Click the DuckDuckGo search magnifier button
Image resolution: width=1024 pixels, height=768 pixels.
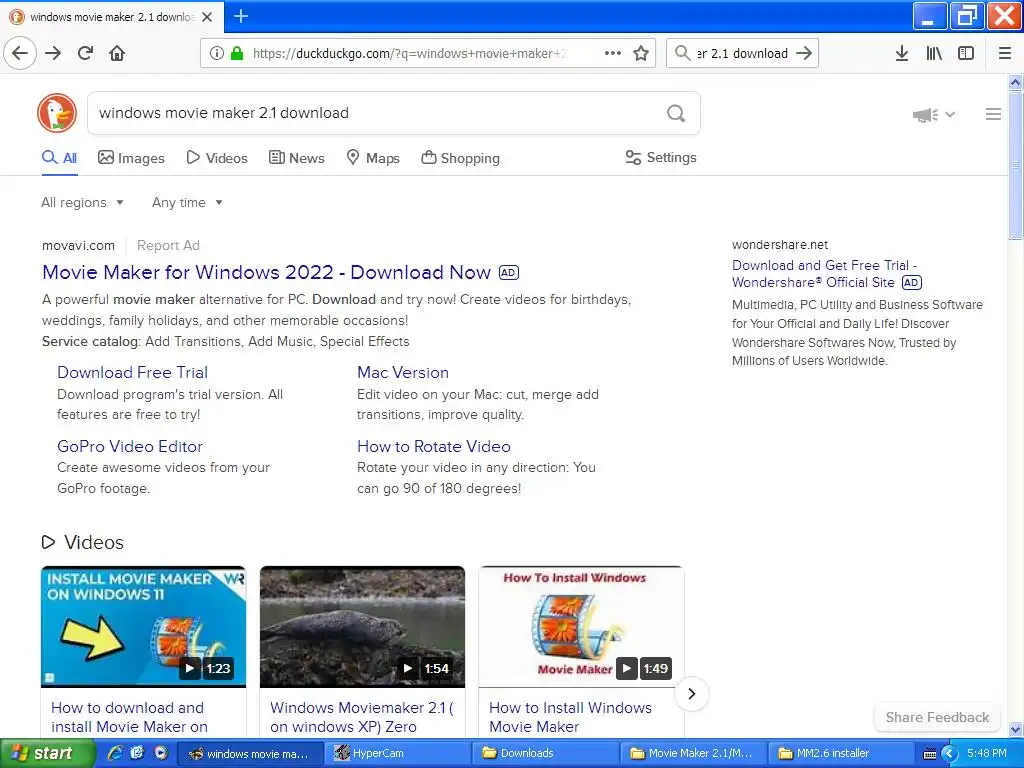676,114
